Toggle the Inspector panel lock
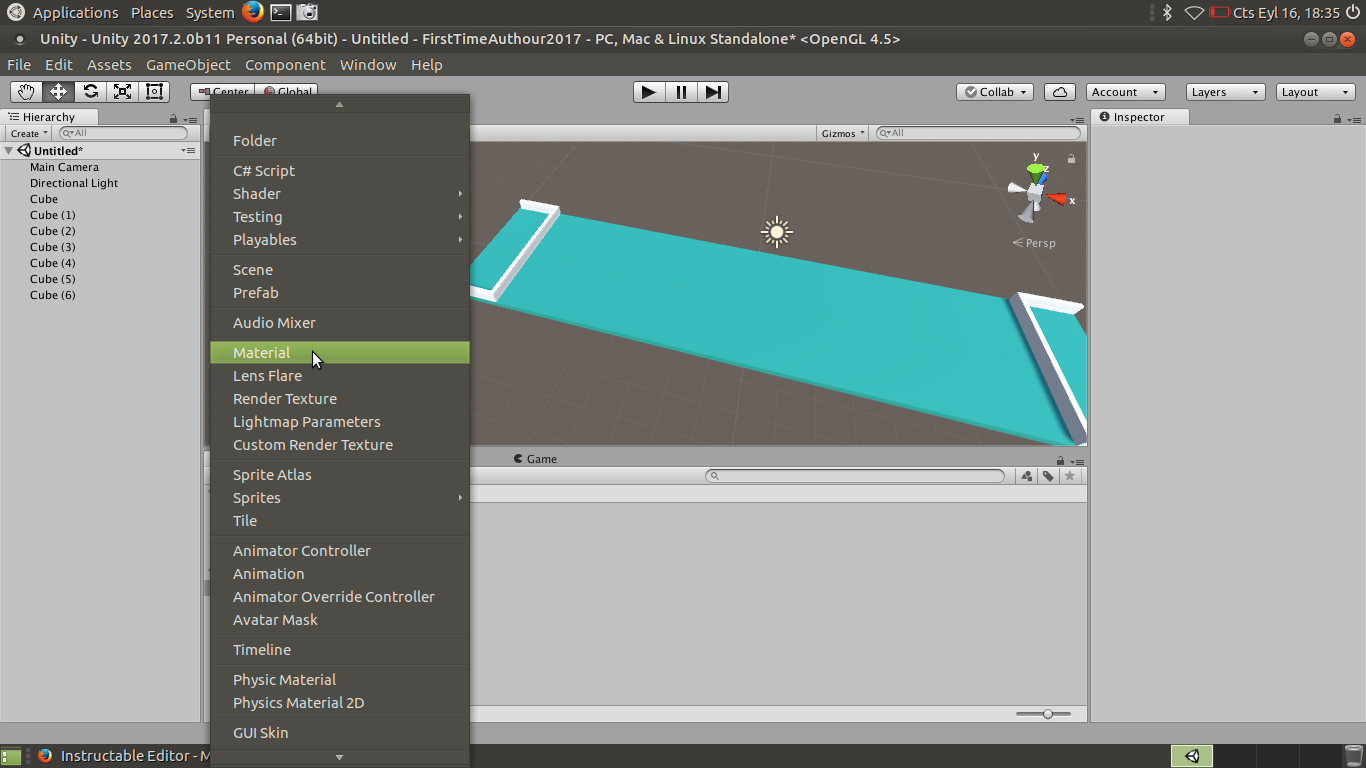 point(1338,118)
